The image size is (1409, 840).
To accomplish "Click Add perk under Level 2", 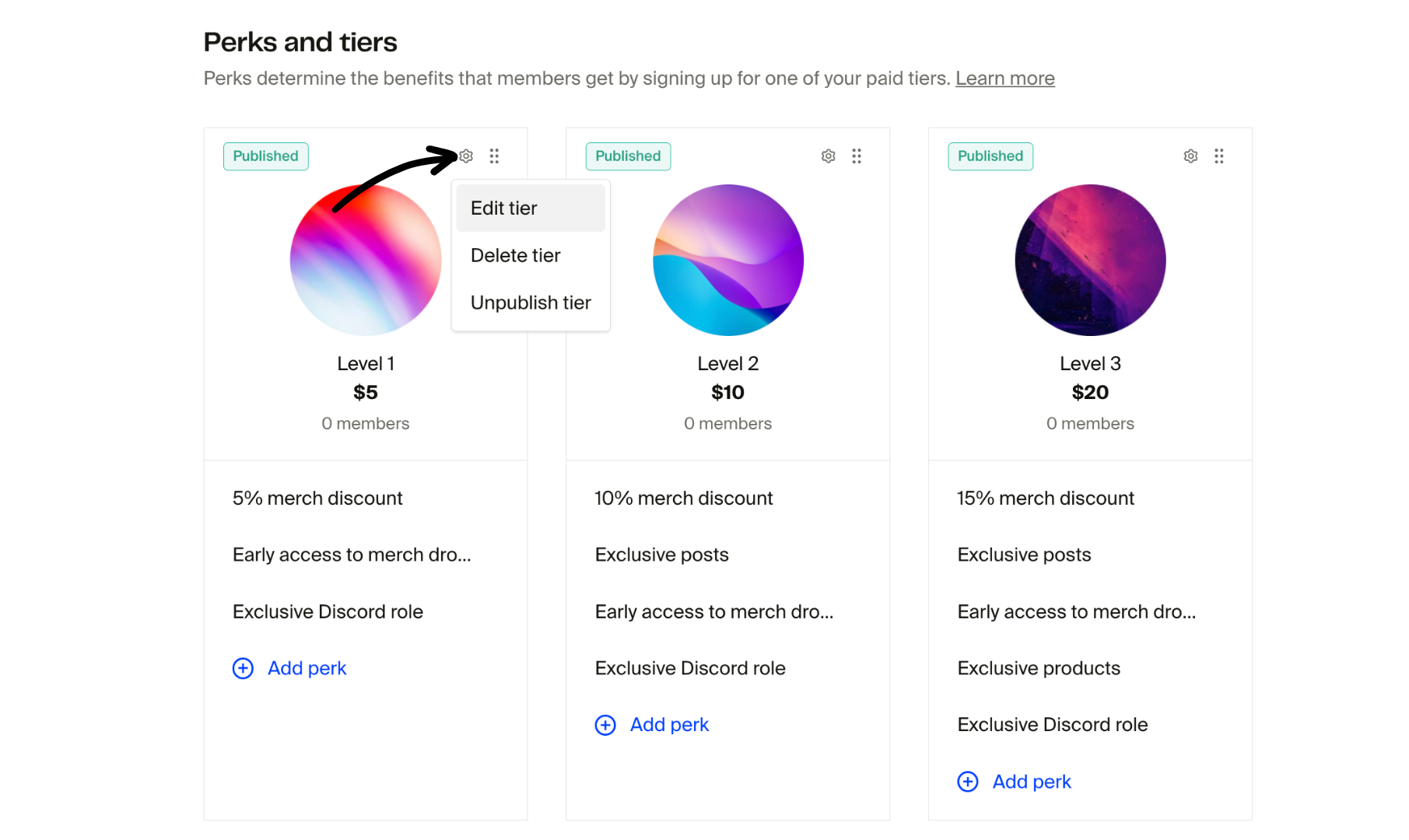I will [x=669, y=725].
